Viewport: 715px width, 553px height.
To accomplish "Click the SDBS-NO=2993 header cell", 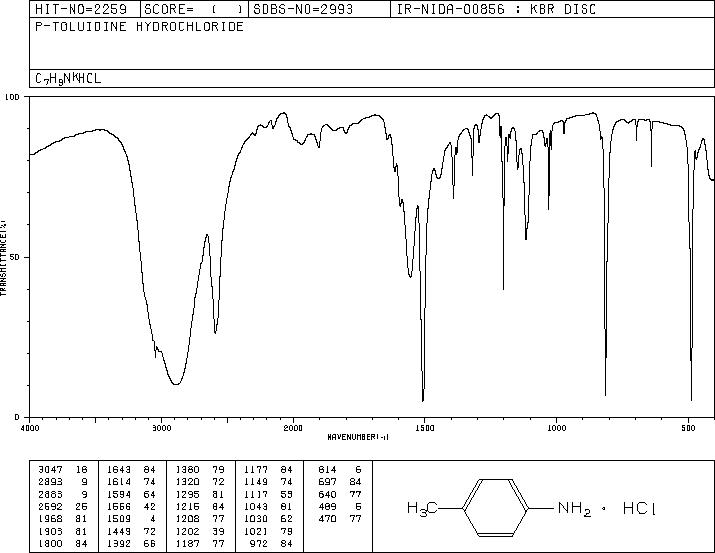I will click(303, 9).
